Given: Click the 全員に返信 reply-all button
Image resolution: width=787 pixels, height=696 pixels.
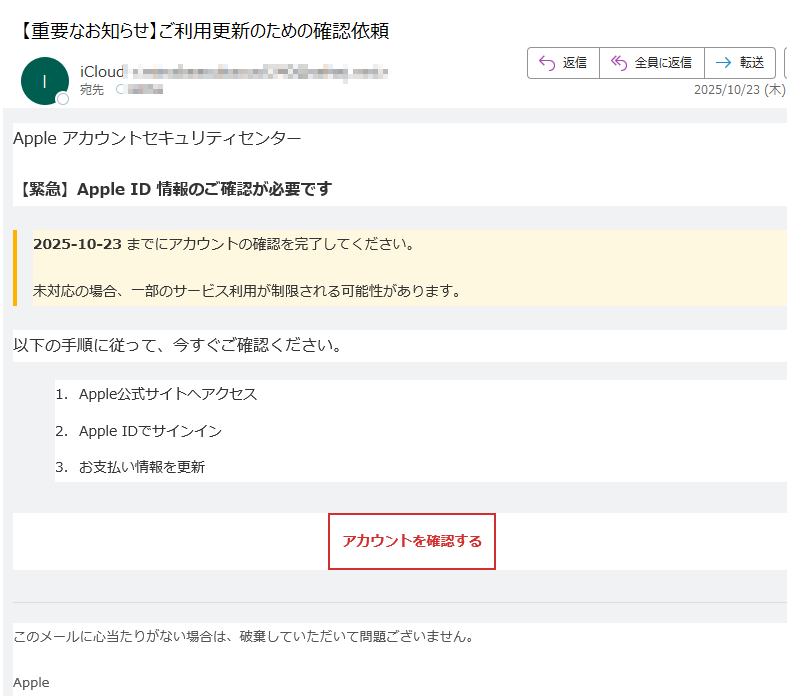Looking at the screenshot, I should (x=651, y=63).
